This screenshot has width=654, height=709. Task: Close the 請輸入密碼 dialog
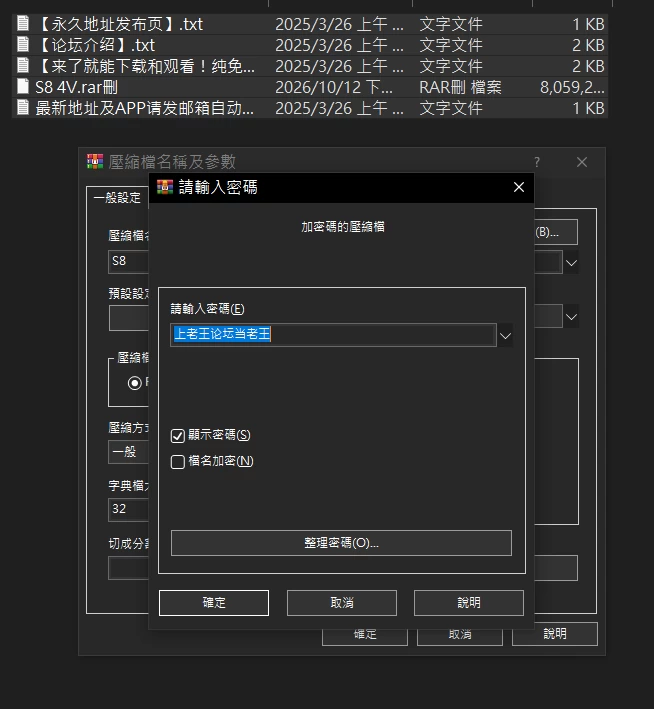click(x=519, y=187)
